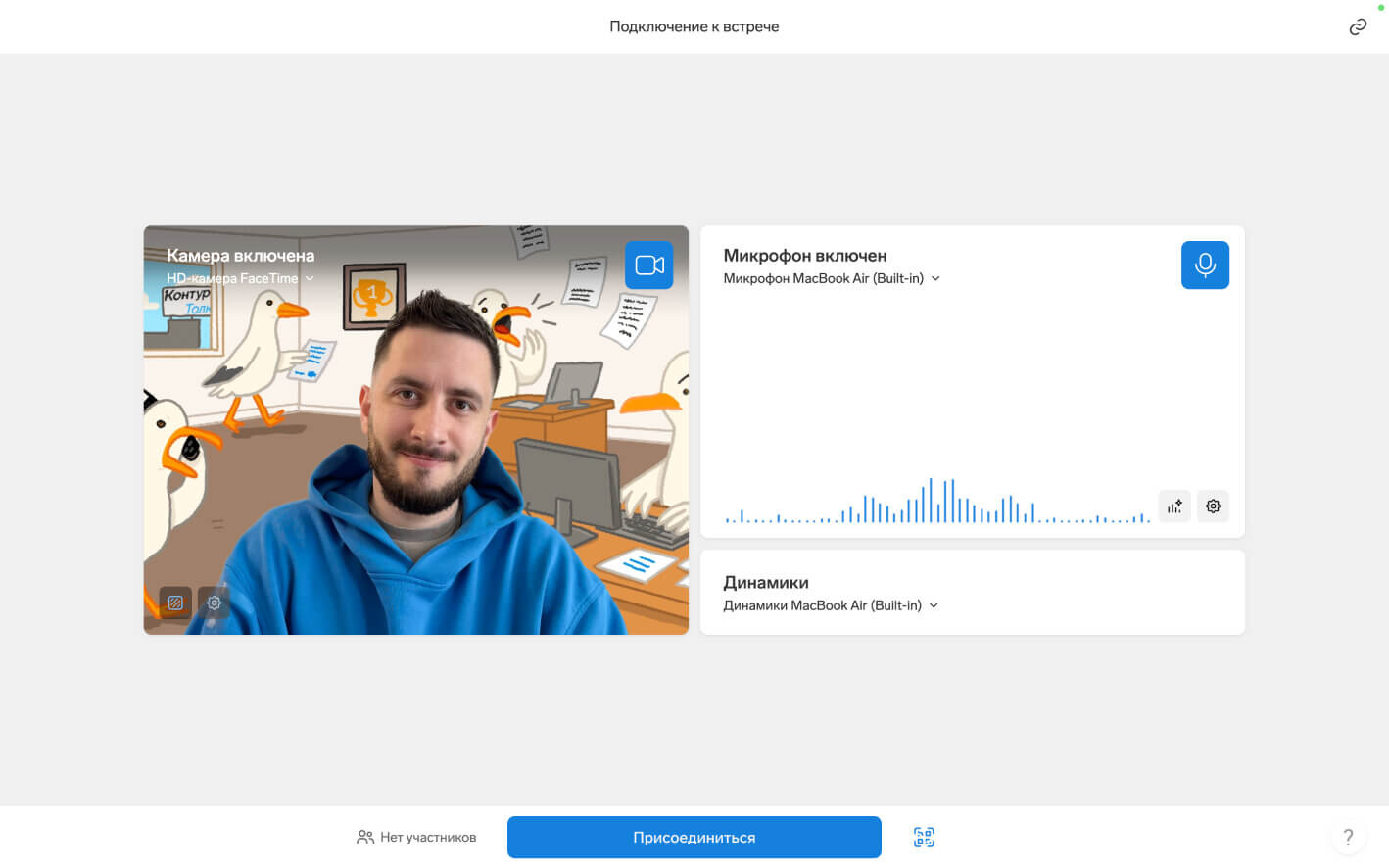Click the Камера включена label
The width and height of the screenshot is (1389, 868).
click(x=241, y=256)
